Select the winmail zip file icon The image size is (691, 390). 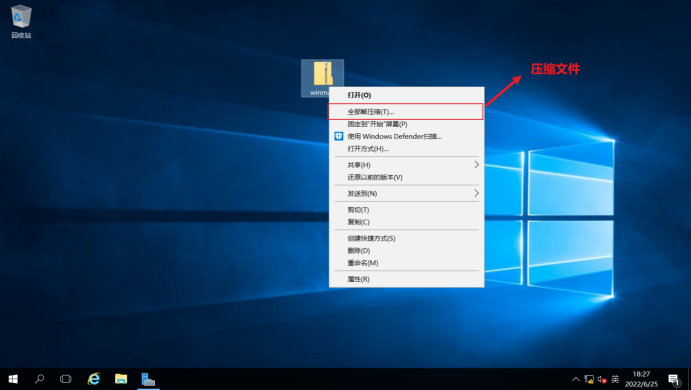click(323, 78)
